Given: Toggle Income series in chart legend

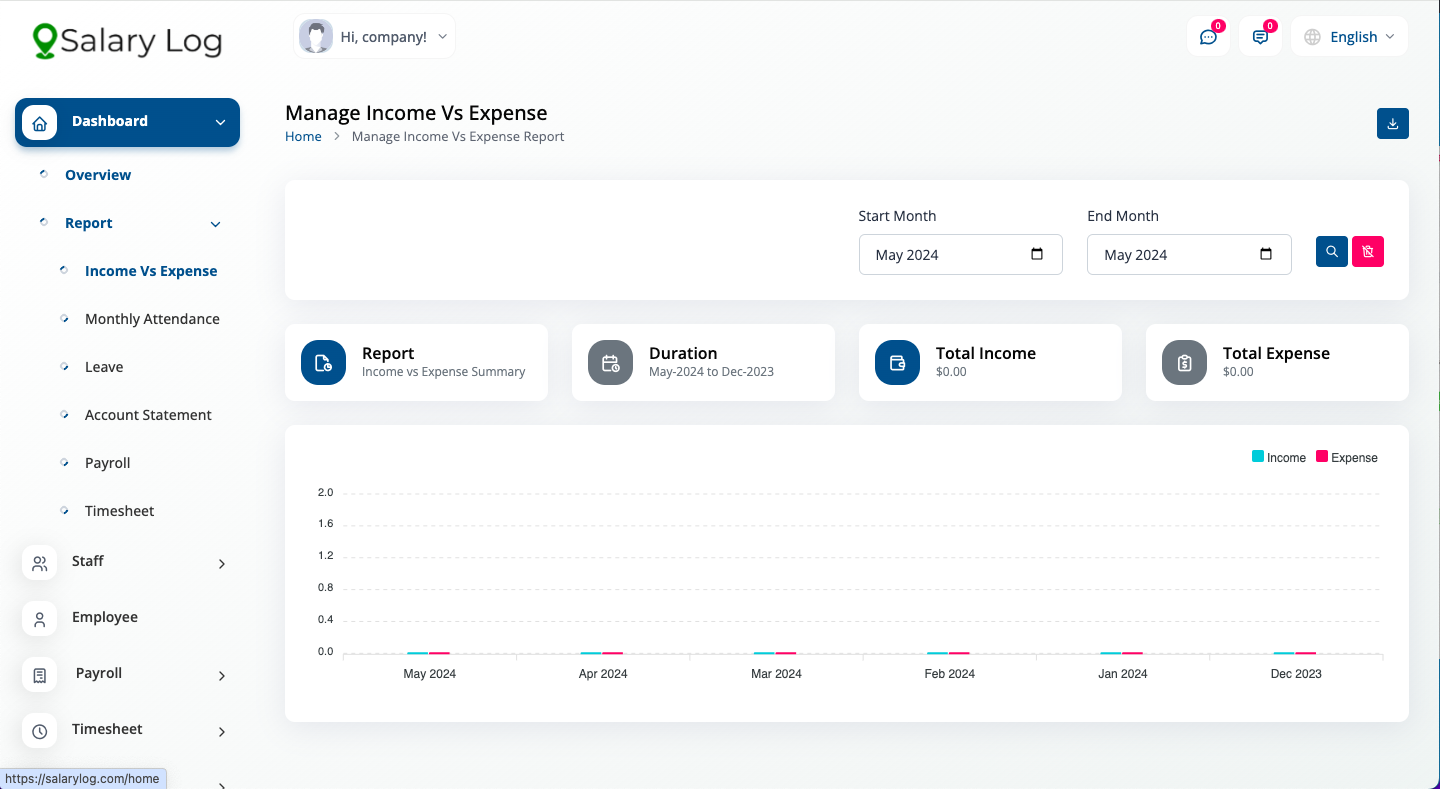Looking at the screenshot, I should coord(1279,457).
